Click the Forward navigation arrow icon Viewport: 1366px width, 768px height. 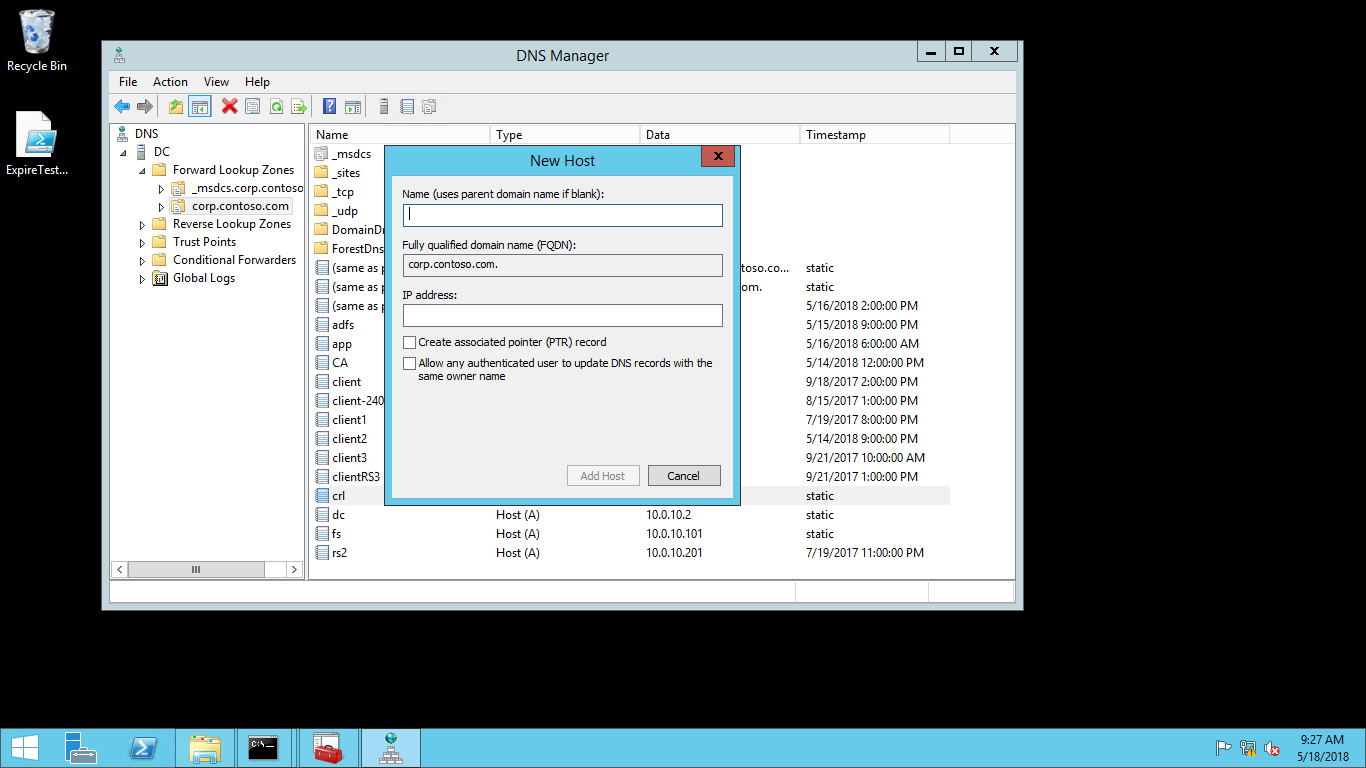tap(145, 106)
